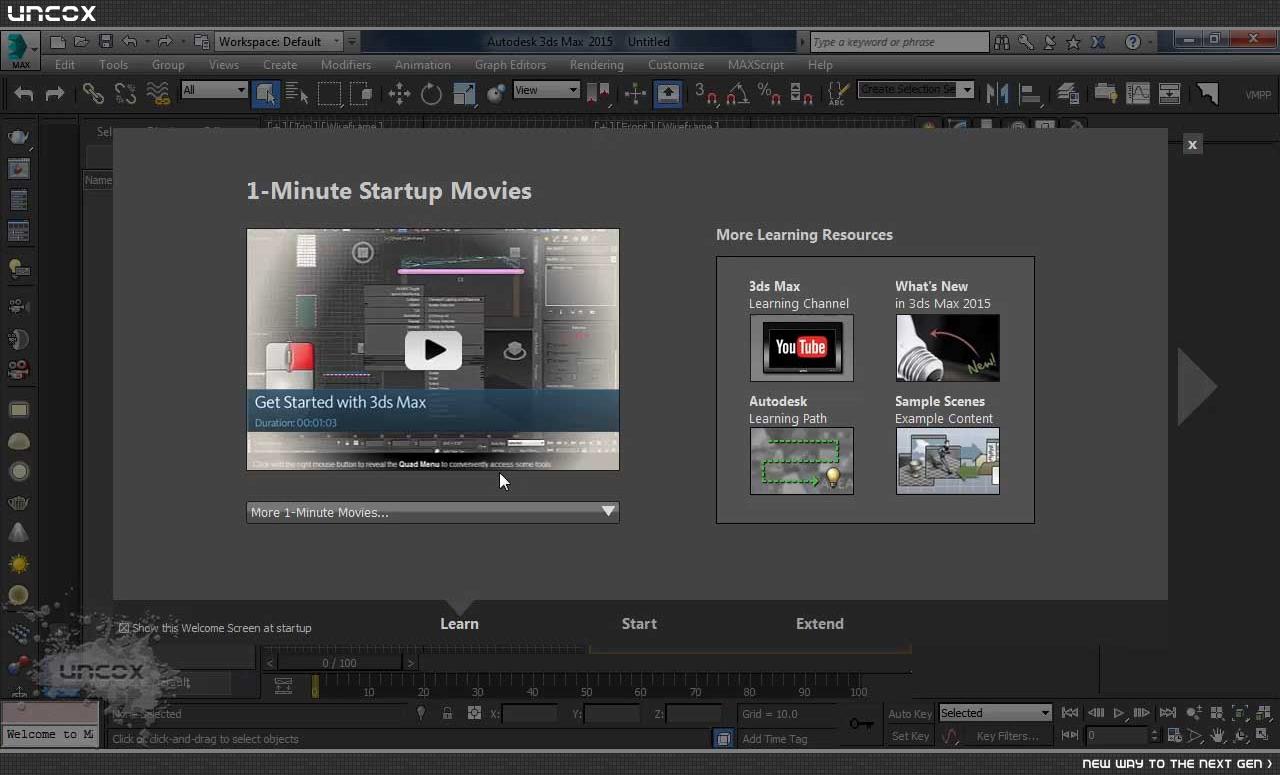
Task: Choose the Rectangular Selection Region tool
Action: pyautogui.click(x=329, y=93)
